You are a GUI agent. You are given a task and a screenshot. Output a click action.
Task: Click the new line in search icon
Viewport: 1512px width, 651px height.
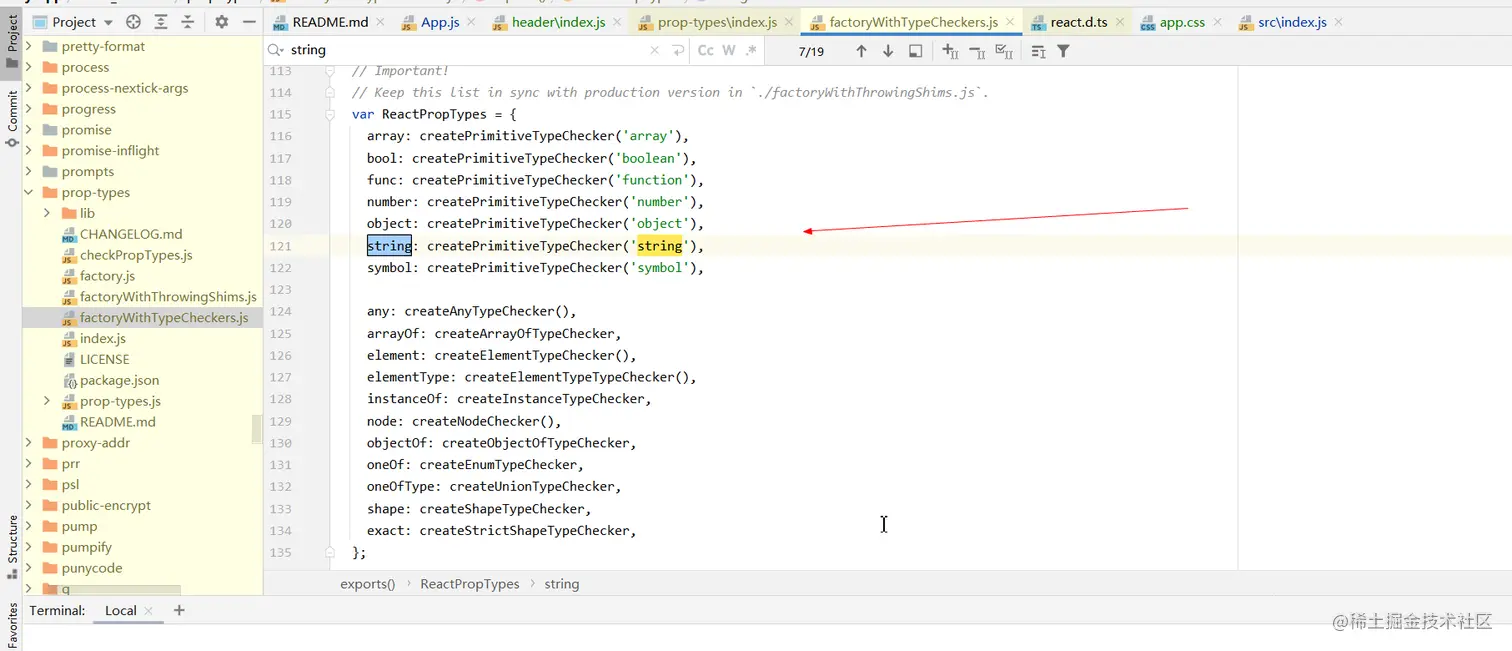[679, 50]
